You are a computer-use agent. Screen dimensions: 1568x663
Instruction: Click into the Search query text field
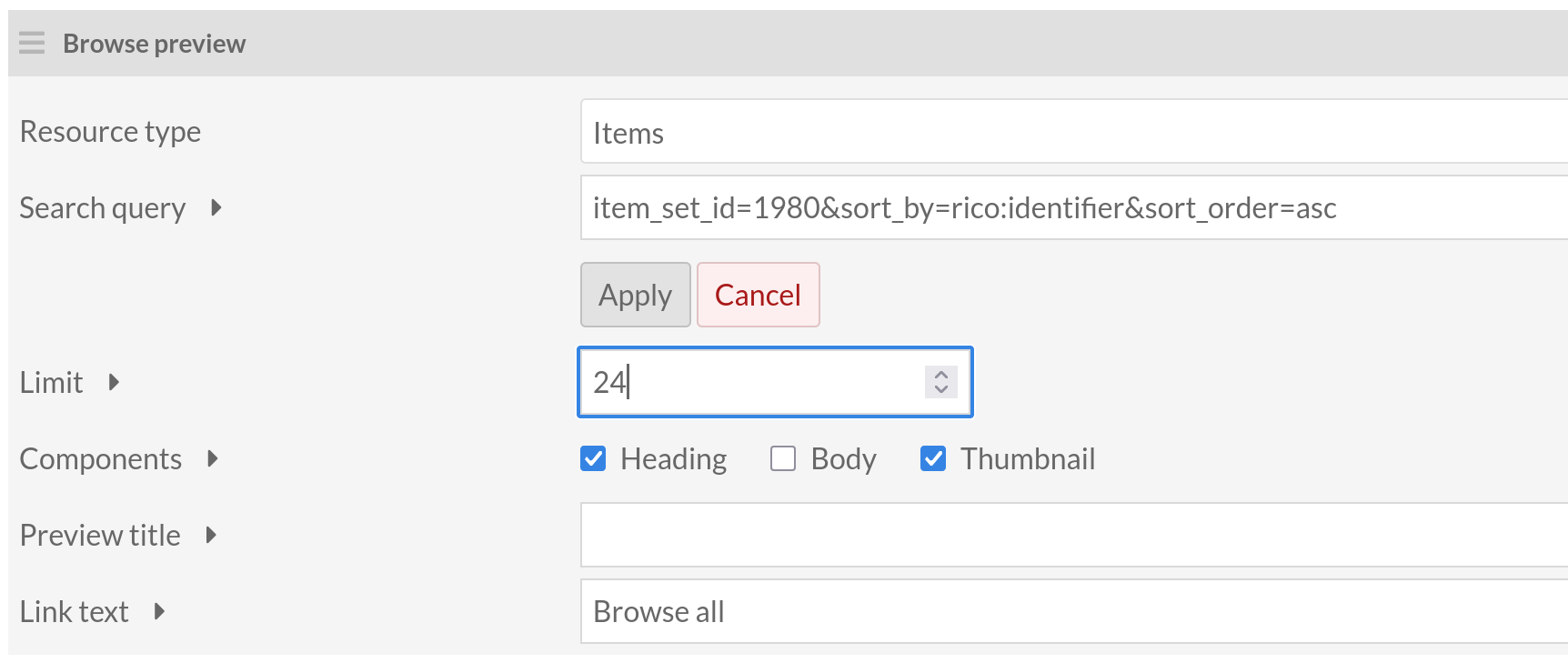(x=1073, y=208)
